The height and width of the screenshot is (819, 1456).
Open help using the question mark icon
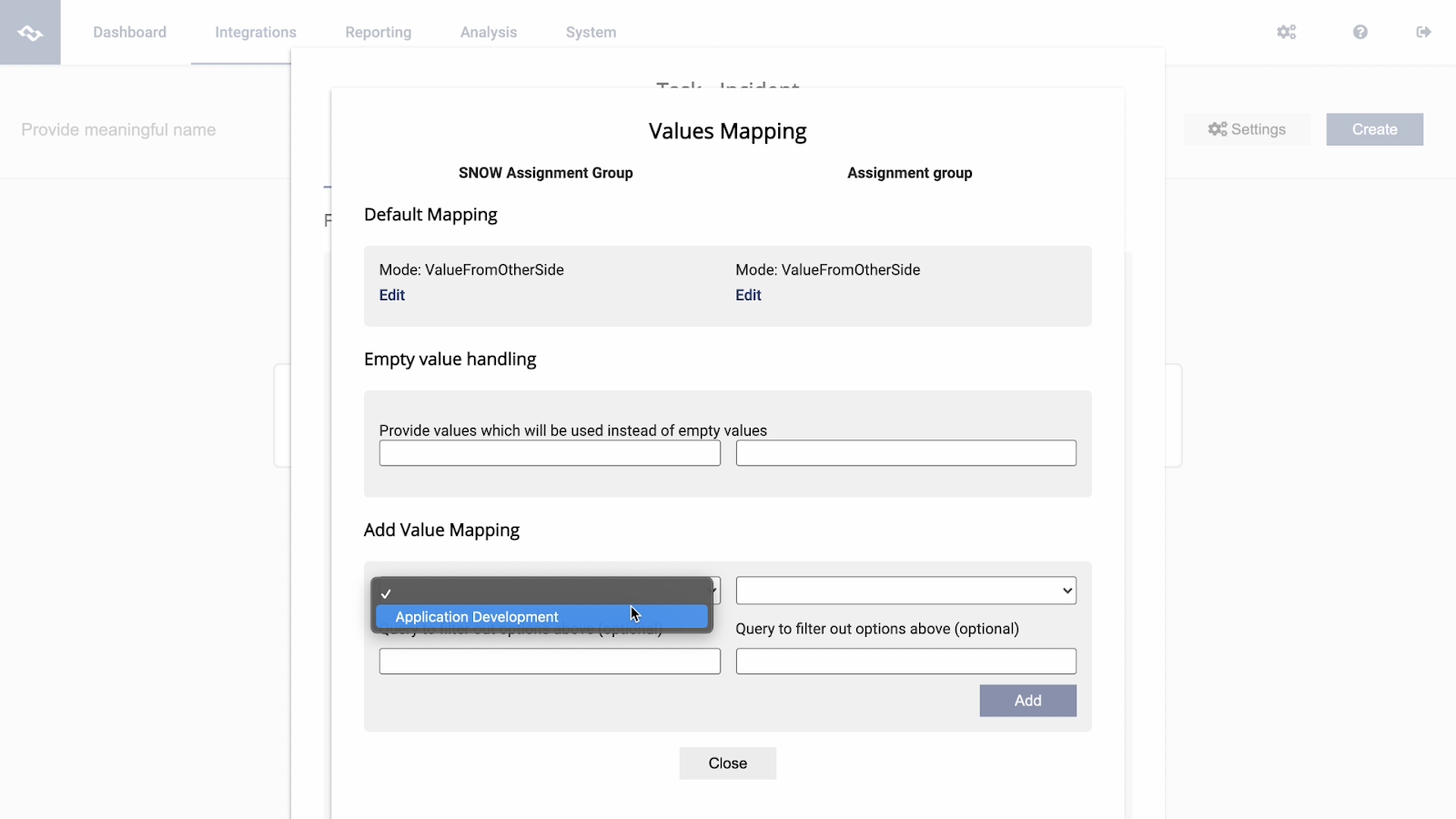coord(1360,32)
